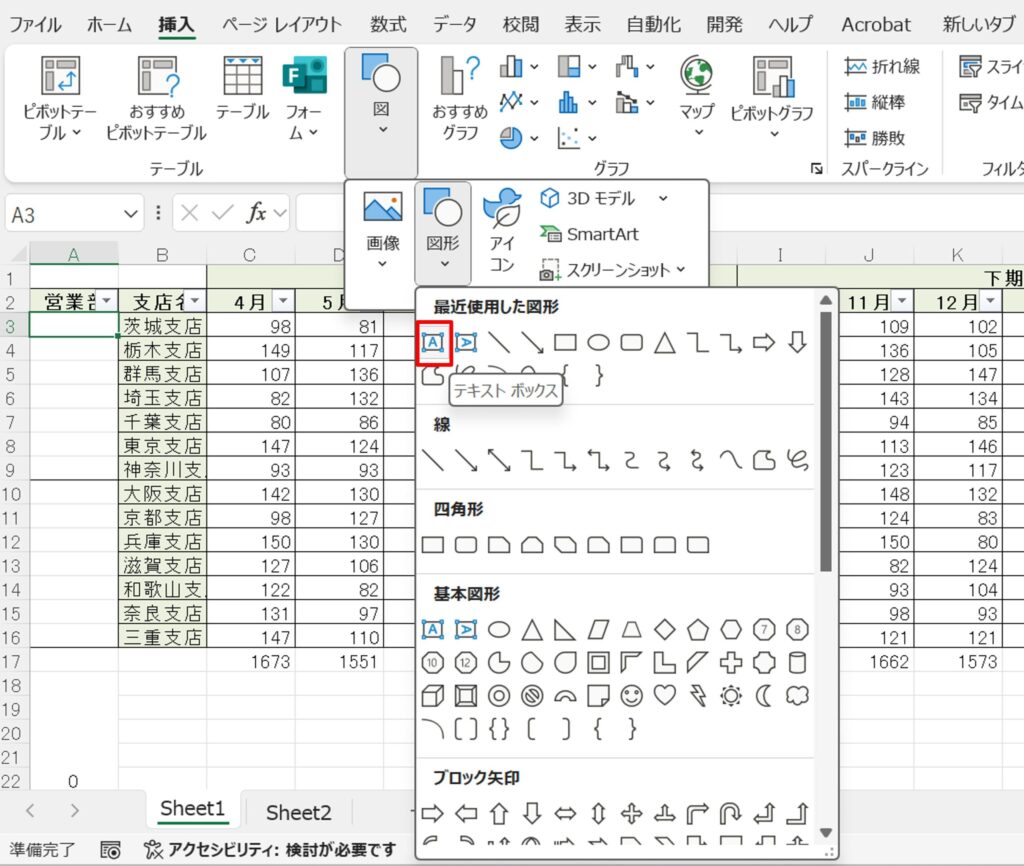The height and width of the screenshot is (866, 1024).
Task: Open the accessibility status bar indicator
Action: coord(270,849)
